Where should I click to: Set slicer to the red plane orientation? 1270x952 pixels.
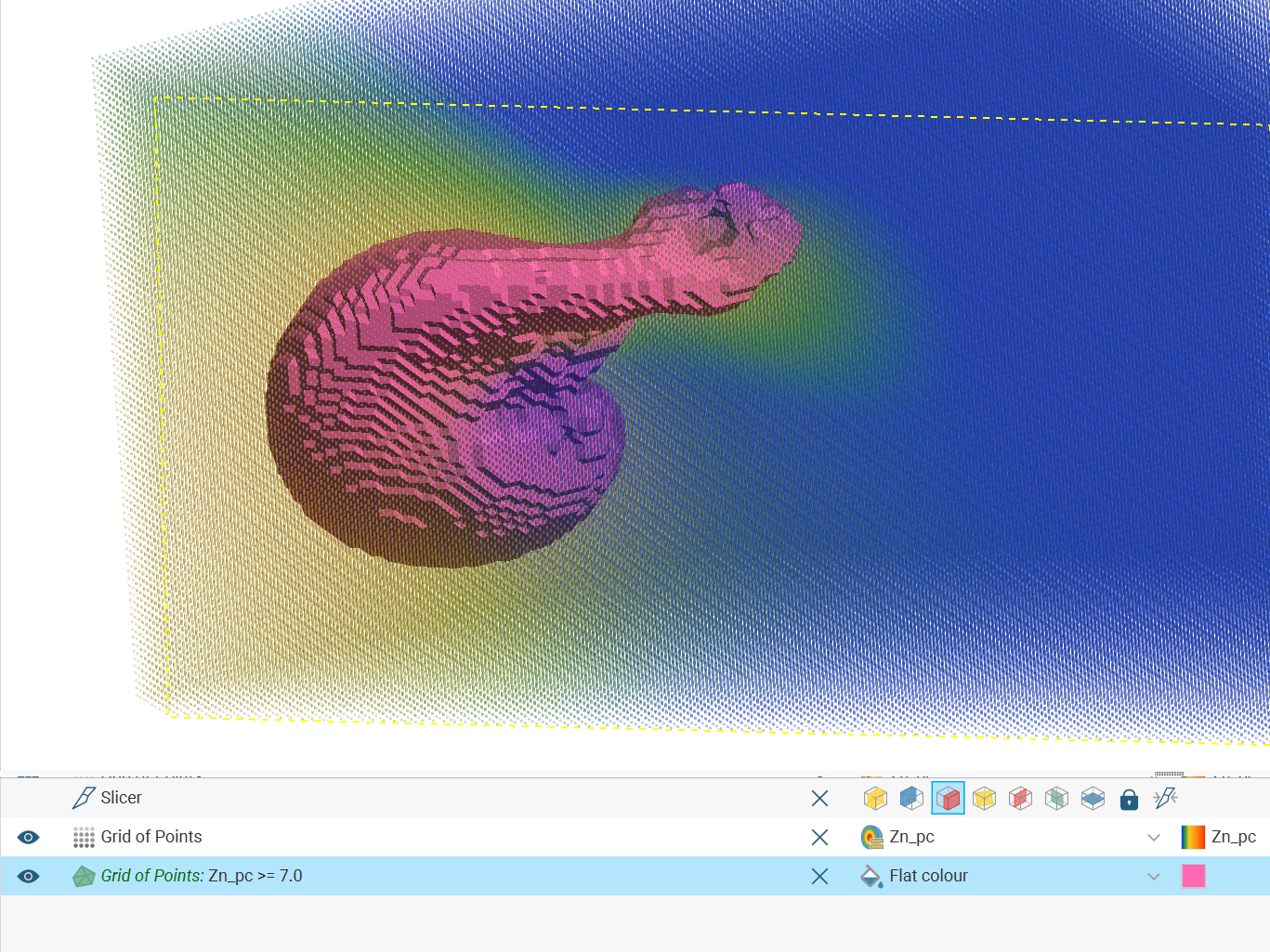point(1020,799)
